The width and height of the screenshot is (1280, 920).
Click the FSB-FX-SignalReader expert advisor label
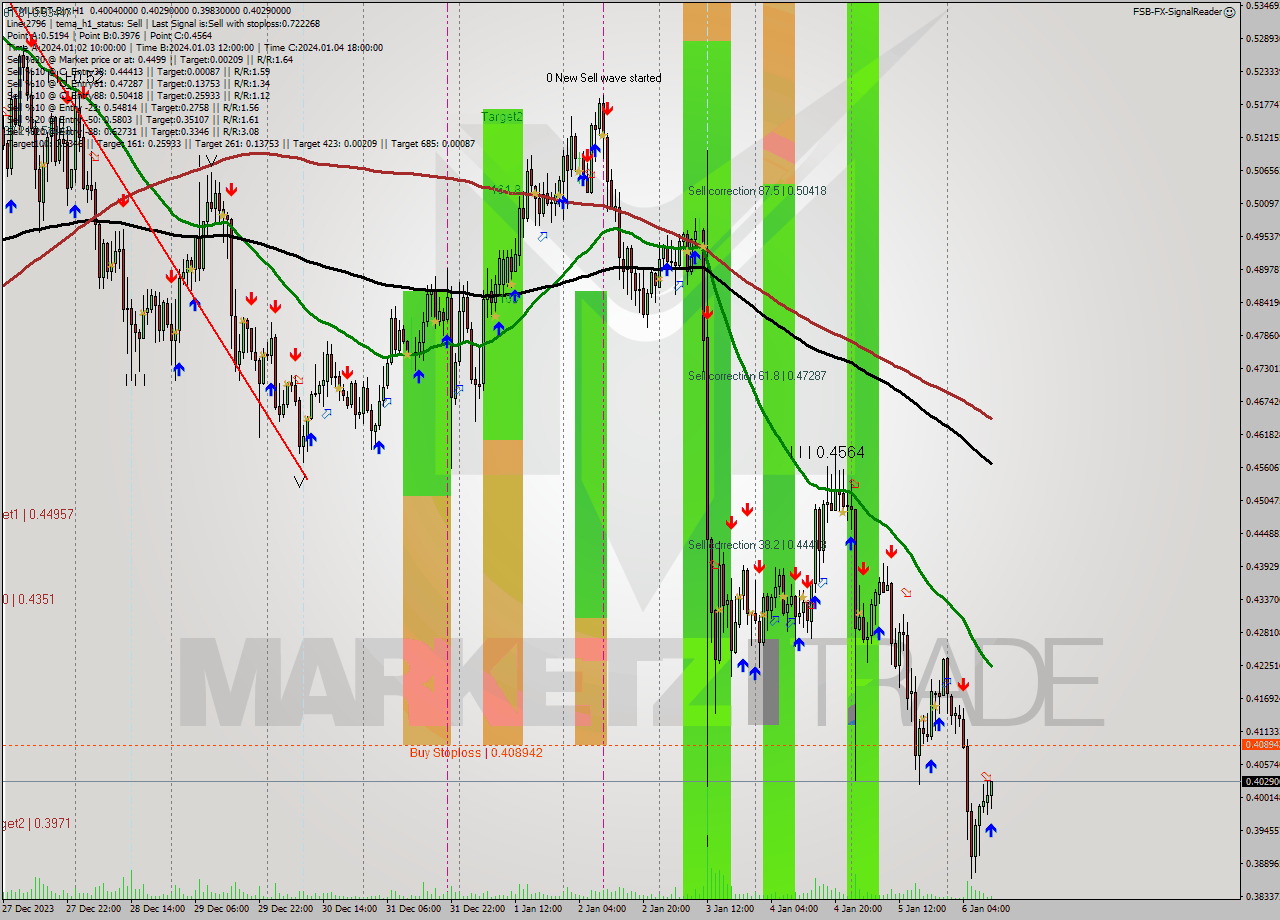1178,12
